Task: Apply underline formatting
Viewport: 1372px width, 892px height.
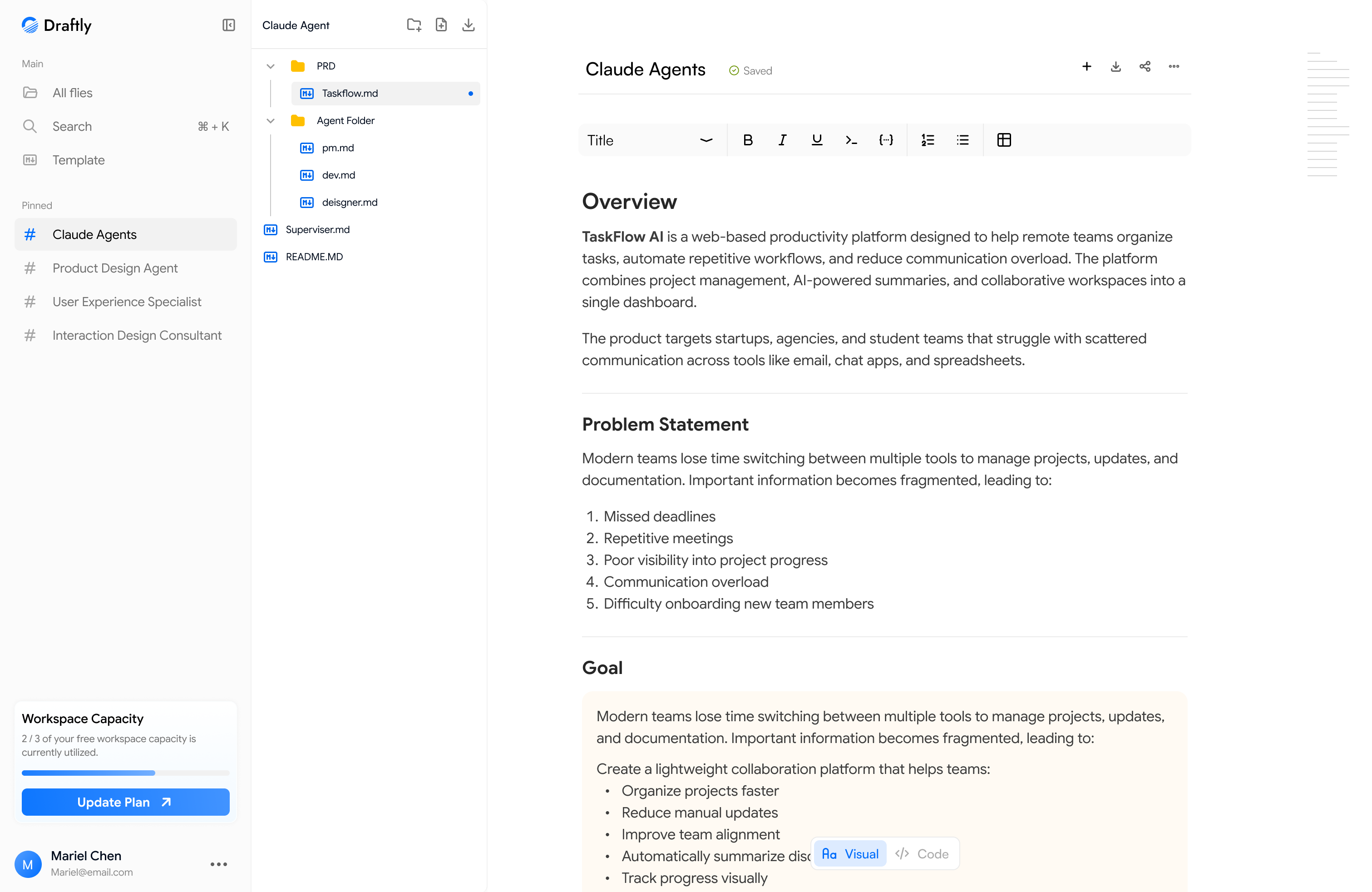Action: (x=817, y=140)
